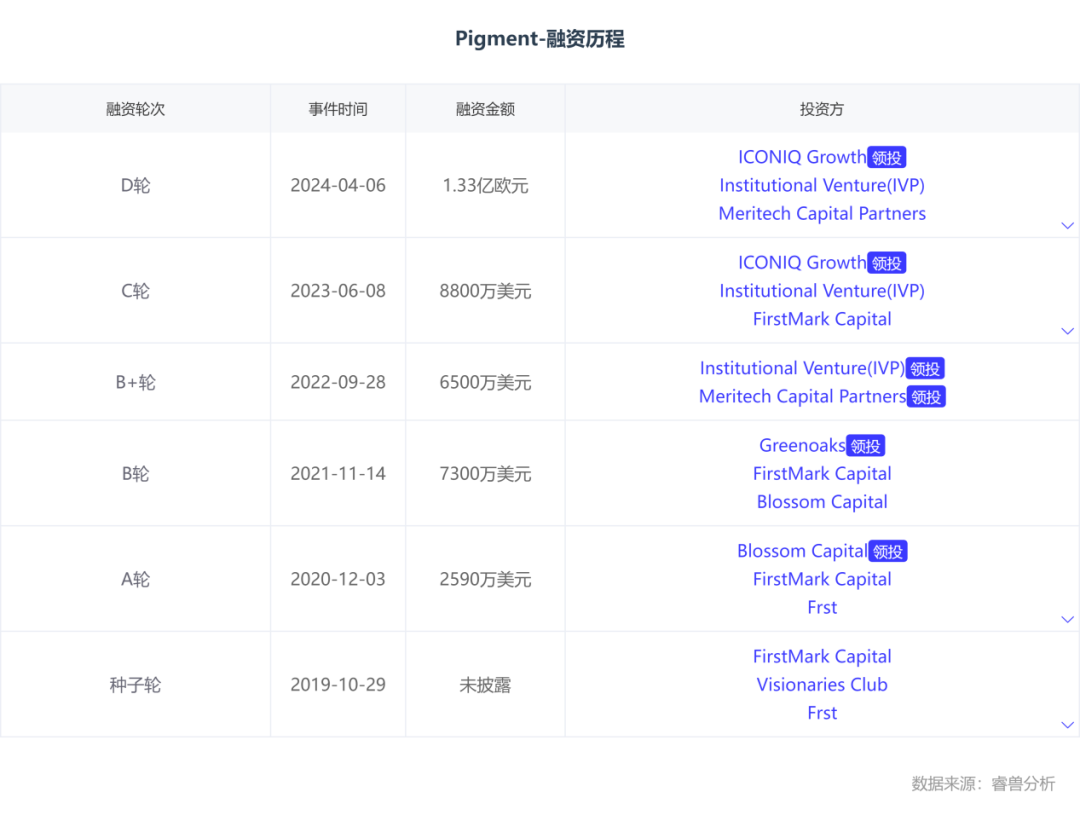Open FirstMark Capital link in A轮 row

tap(822, 579)
